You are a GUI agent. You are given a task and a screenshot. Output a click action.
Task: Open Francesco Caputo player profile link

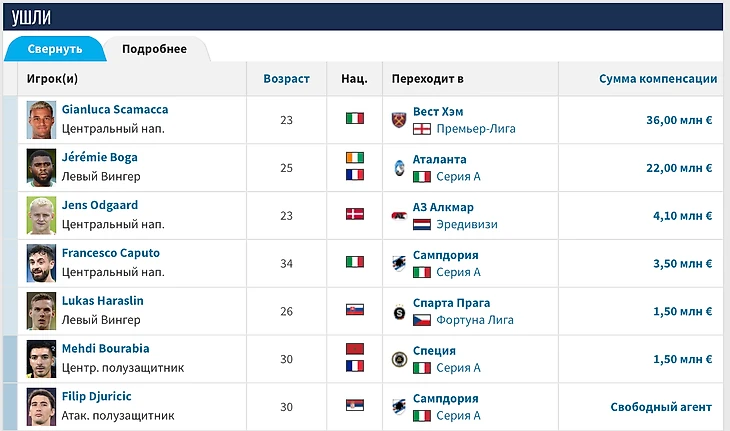tap(110, 254)
